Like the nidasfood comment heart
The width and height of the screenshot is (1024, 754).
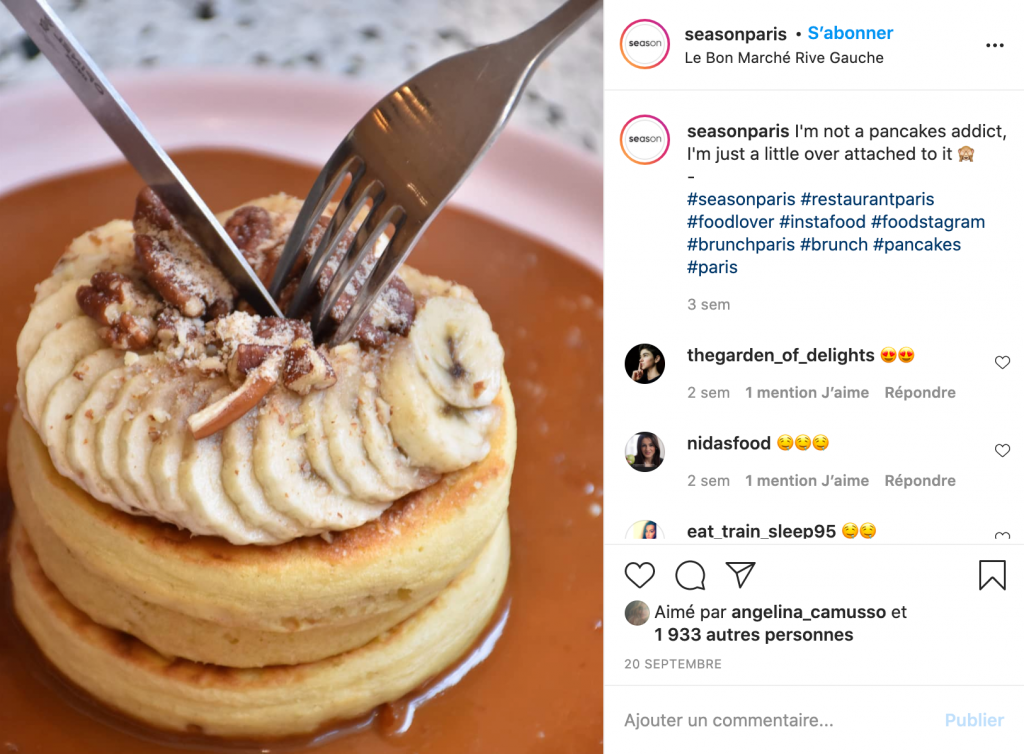coord(1002,450)
